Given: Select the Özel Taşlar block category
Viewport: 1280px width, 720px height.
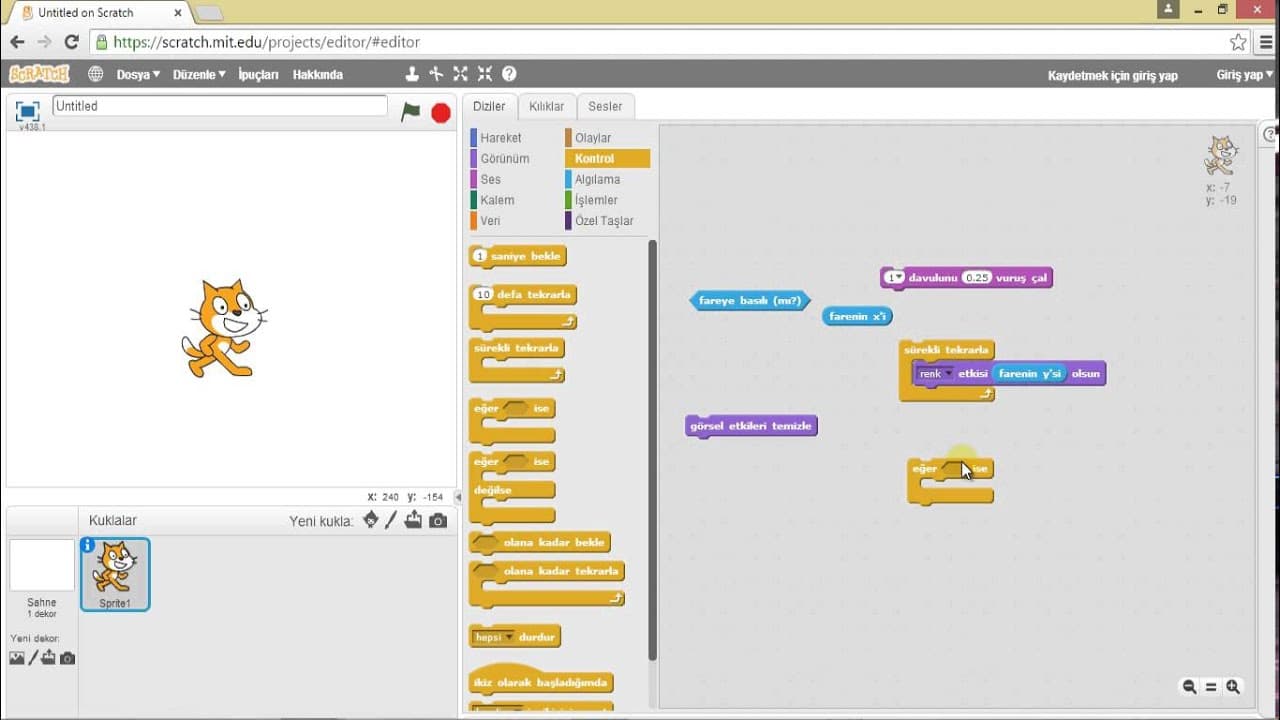Looking at the screenshot, I should tap(604, 221).
